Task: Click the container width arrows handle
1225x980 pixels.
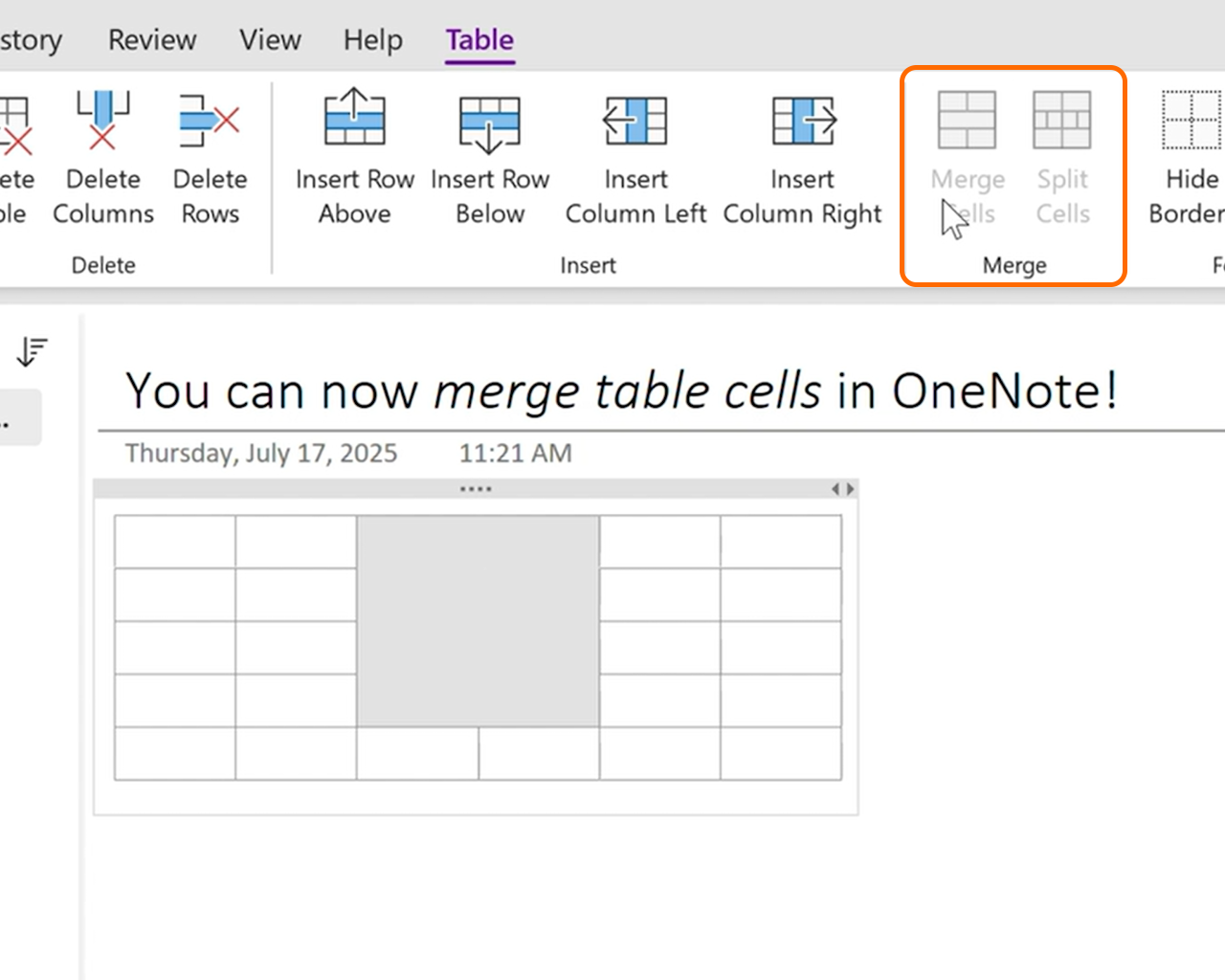Action: coord(842,489)
